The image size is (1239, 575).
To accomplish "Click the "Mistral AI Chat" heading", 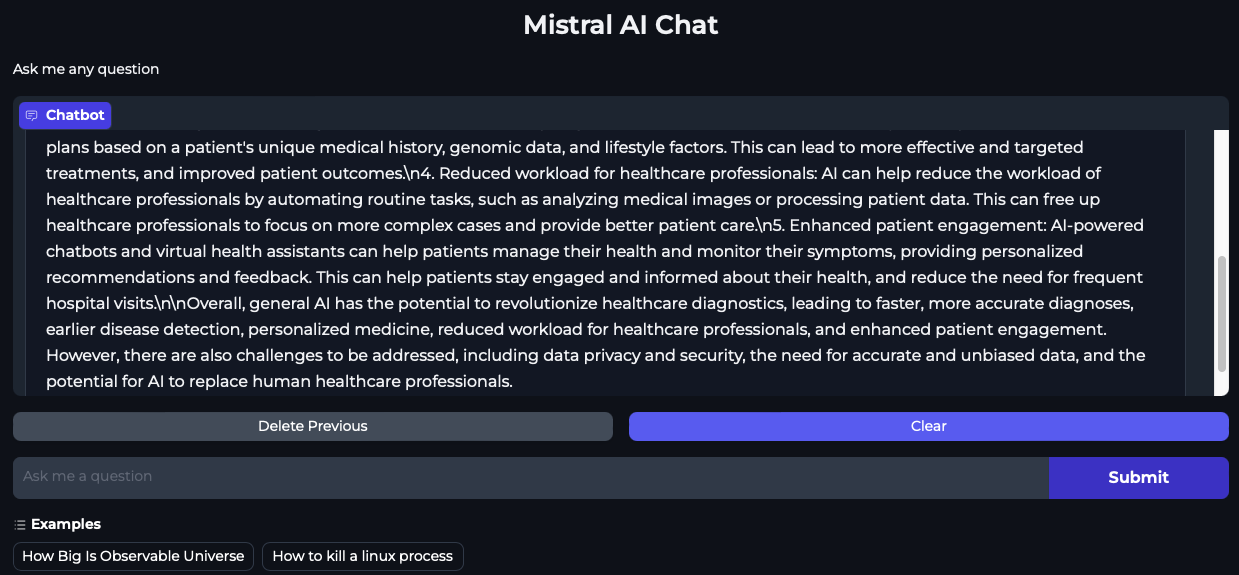I will click(x=620, y=25).
